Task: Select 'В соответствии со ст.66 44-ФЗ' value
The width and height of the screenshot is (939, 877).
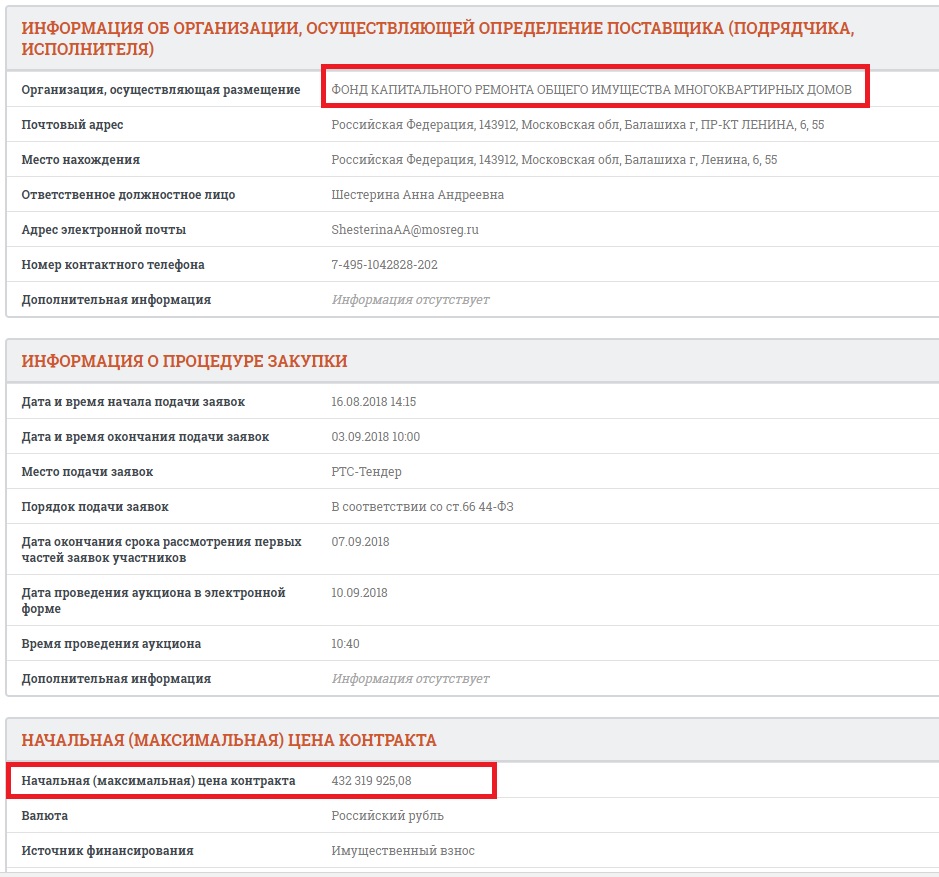Action: click(422, 507)
